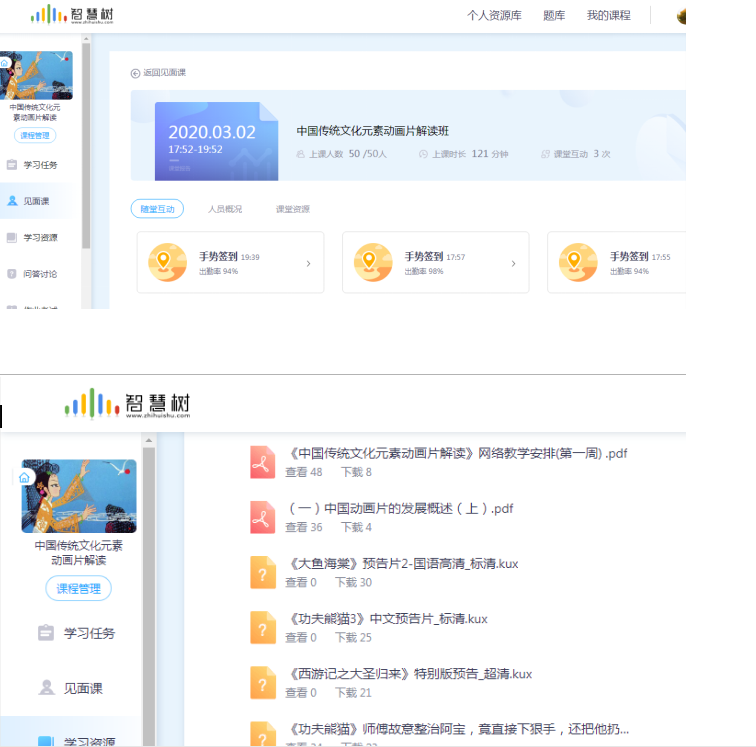
Task: Click the file icon for 《大鱼海棠》预告片2
Action: tap(262, 573)
